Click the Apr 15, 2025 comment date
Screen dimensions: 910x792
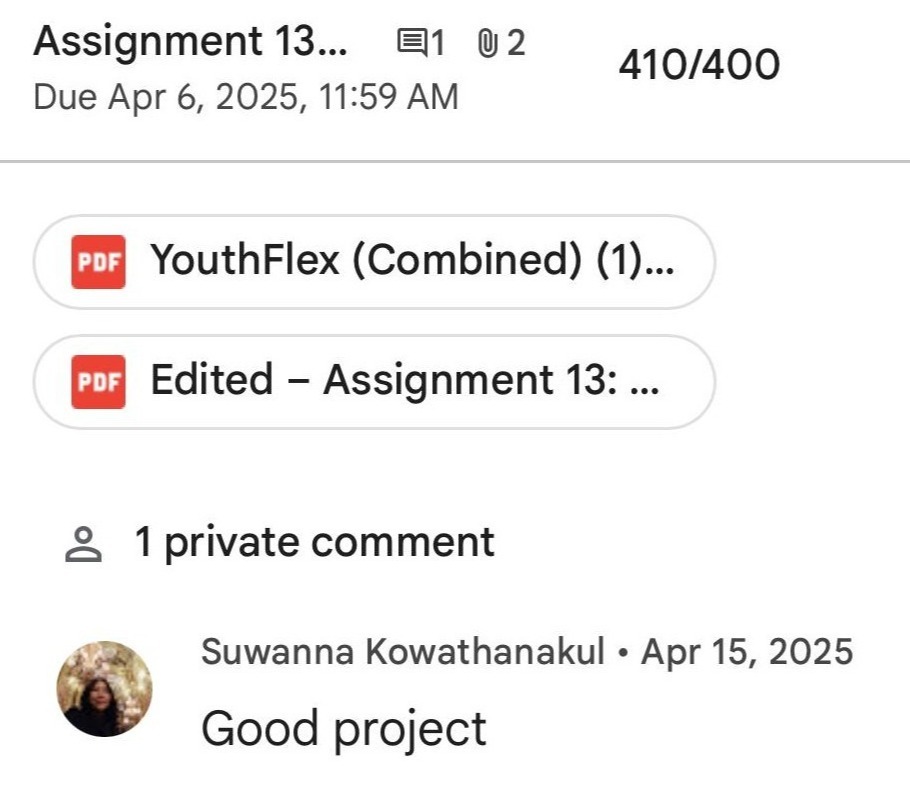pyautogui.click(x=747, y=652)
